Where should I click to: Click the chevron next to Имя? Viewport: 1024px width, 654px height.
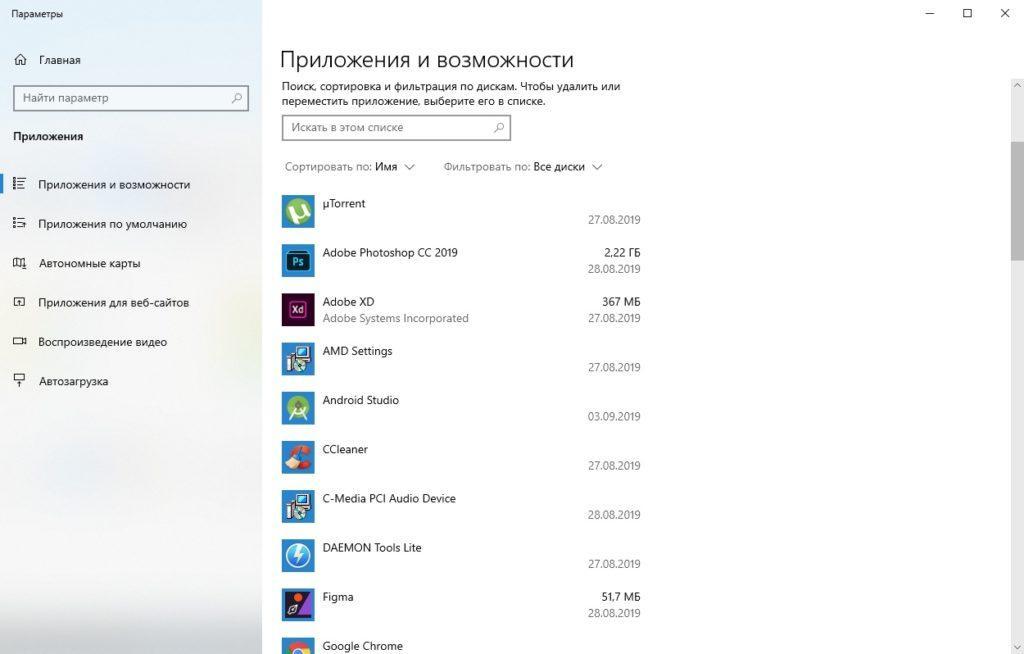pyautogui.click(x=409, y=167)
